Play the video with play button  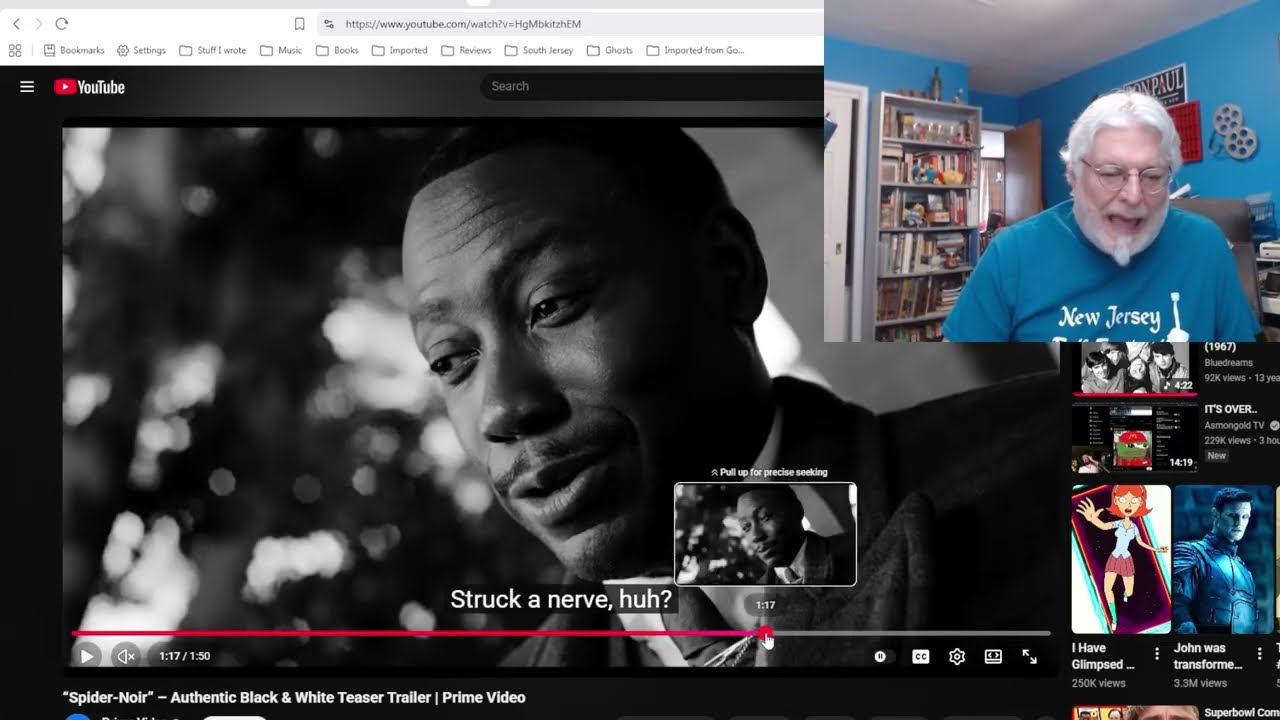[87, 656]
